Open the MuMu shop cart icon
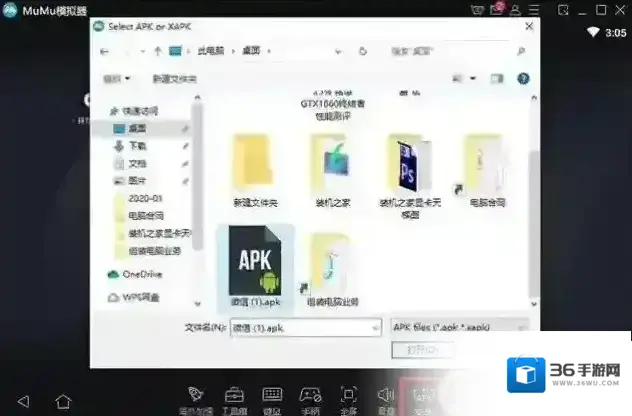 (477, 10)
